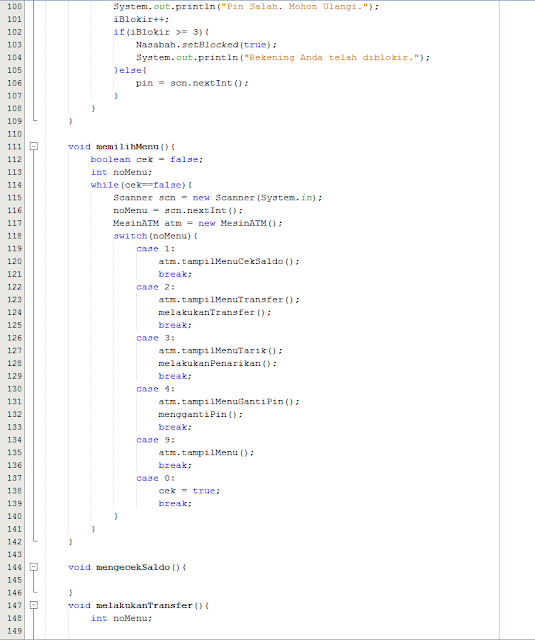Viewport: 535px width, 640px height.
Task: Click melakukanPenarikan(); call
Action: coord(218,363)
